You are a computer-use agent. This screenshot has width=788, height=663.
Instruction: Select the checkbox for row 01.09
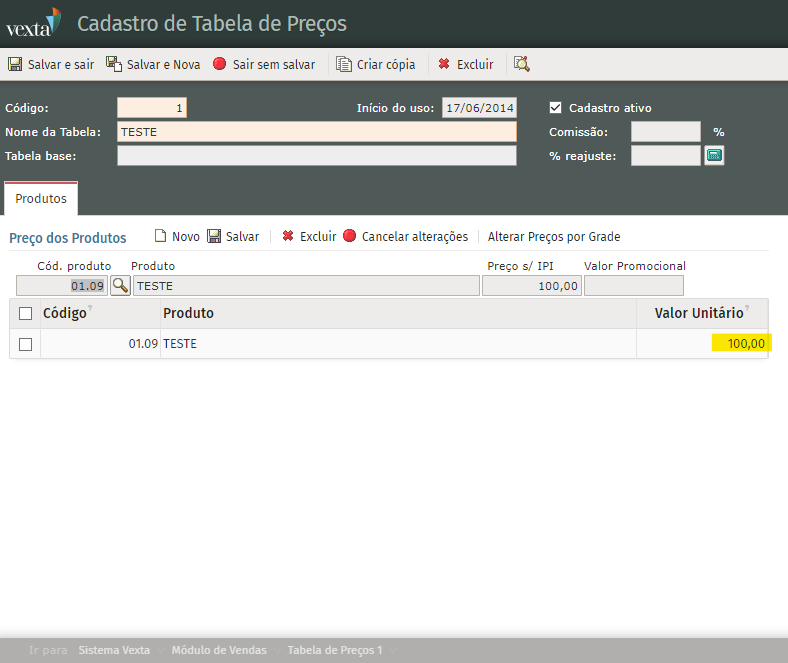coord(26,344)
